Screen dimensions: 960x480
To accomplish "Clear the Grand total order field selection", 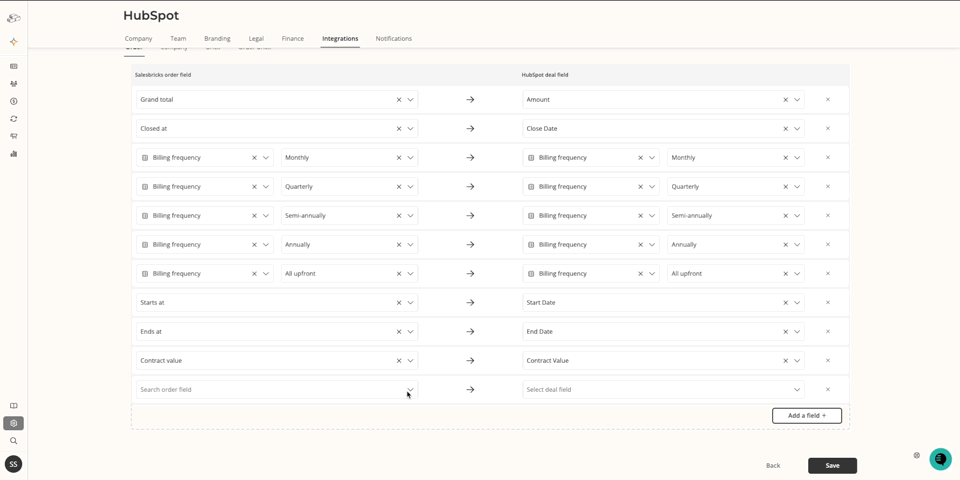I will point(399,99).
